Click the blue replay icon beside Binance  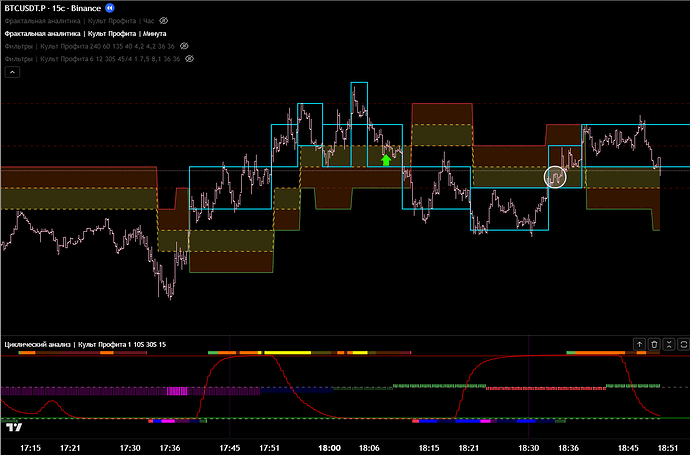pyautogui.click(x=110, y=7)
